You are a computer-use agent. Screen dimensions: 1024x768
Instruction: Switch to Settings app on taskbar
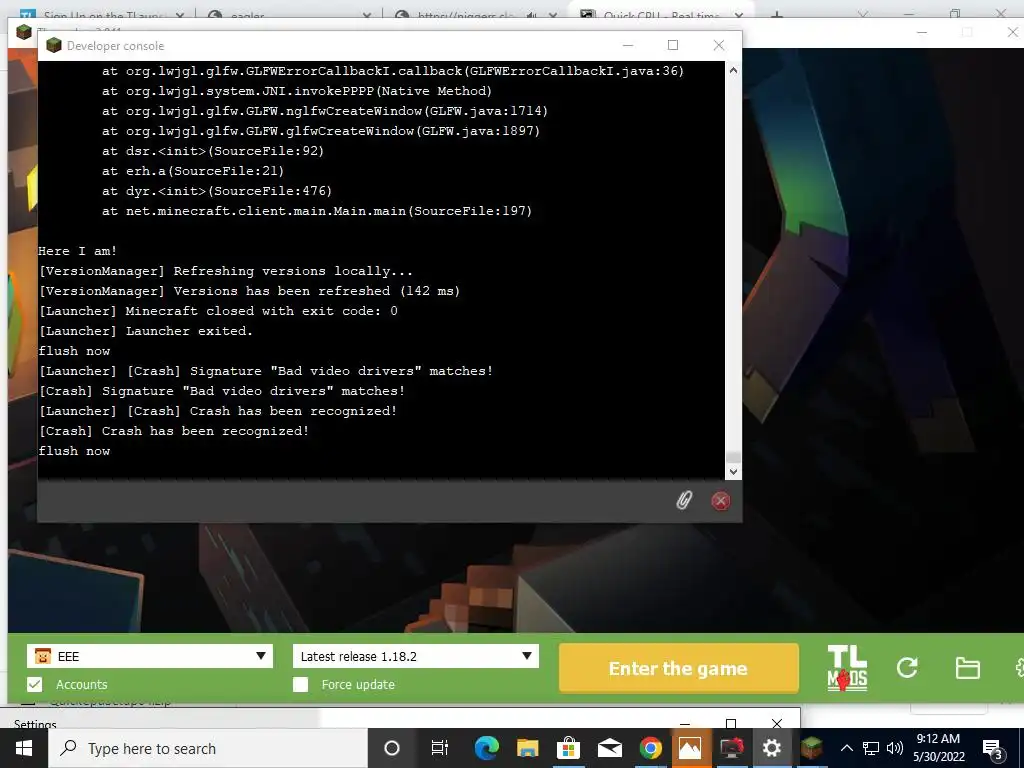[x=772, y=748]
